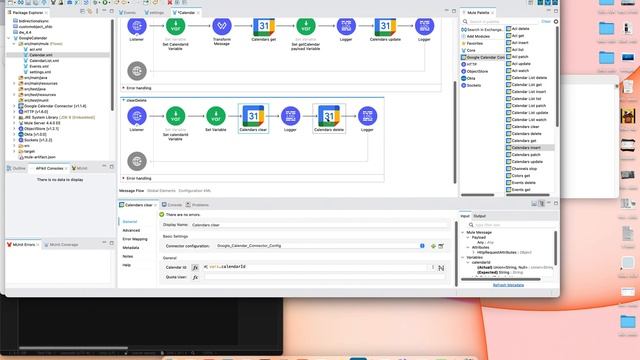This screenshot has height=360, width=640.
Task: Open the Notes section
Action: [x=128, y=256]
